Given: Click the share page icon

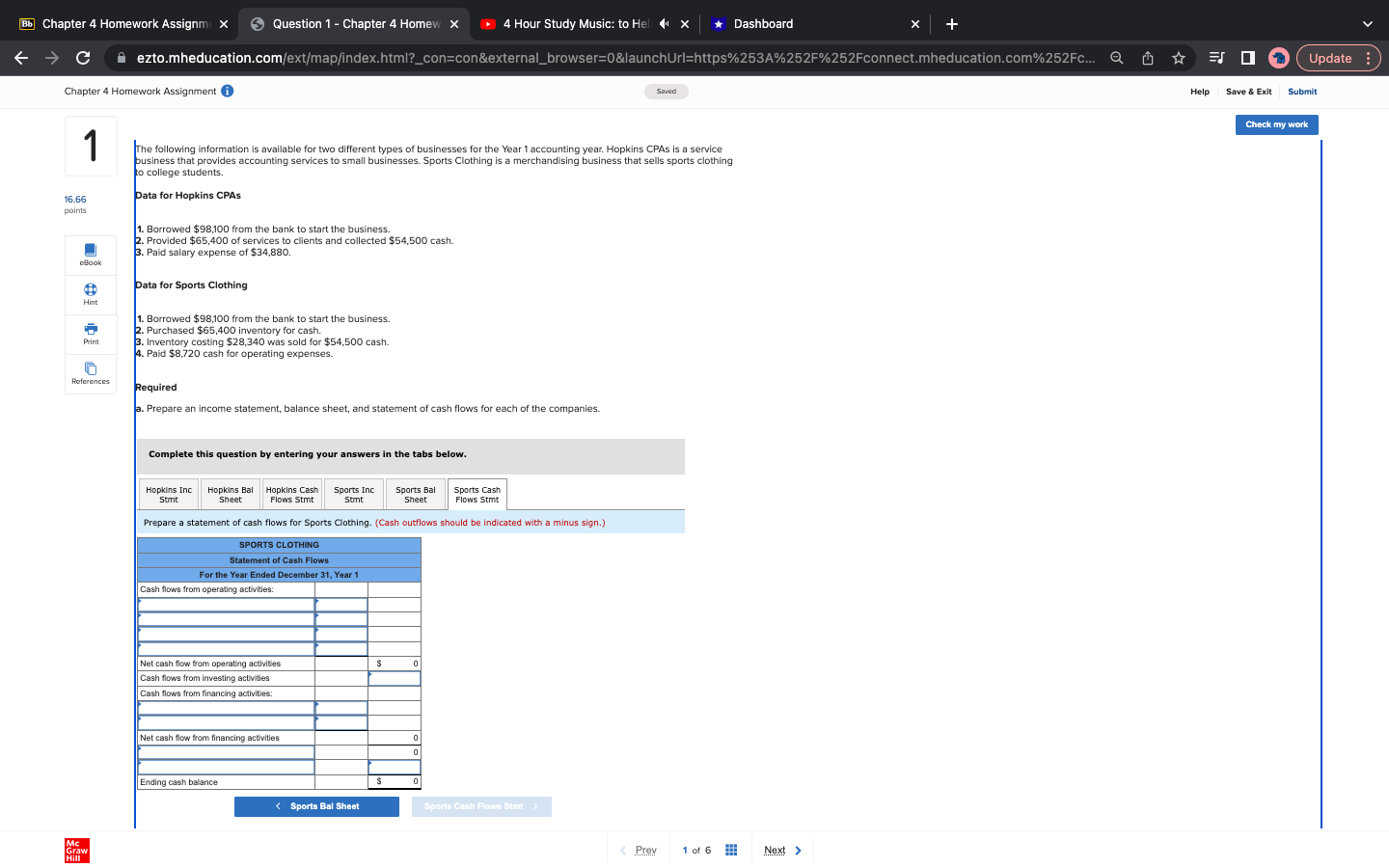Looking at the screenshot, I should 1148,58.
